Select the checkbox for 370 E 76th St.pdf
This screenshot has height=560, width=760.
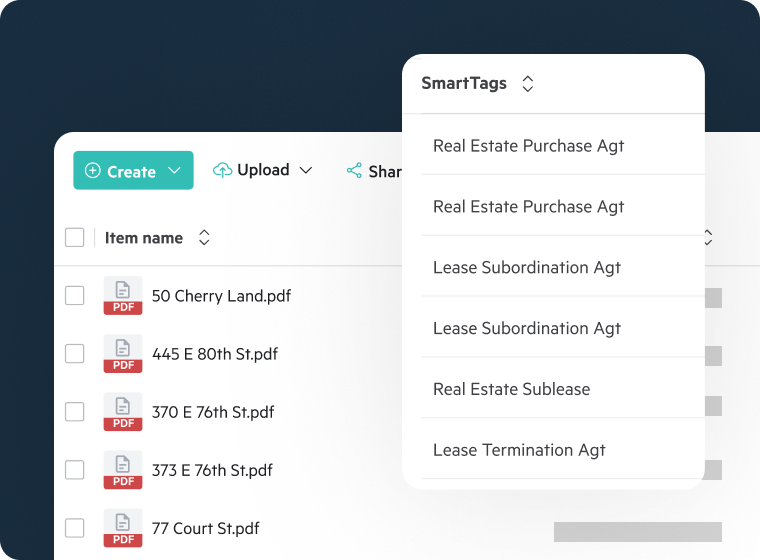click(75, 412)
